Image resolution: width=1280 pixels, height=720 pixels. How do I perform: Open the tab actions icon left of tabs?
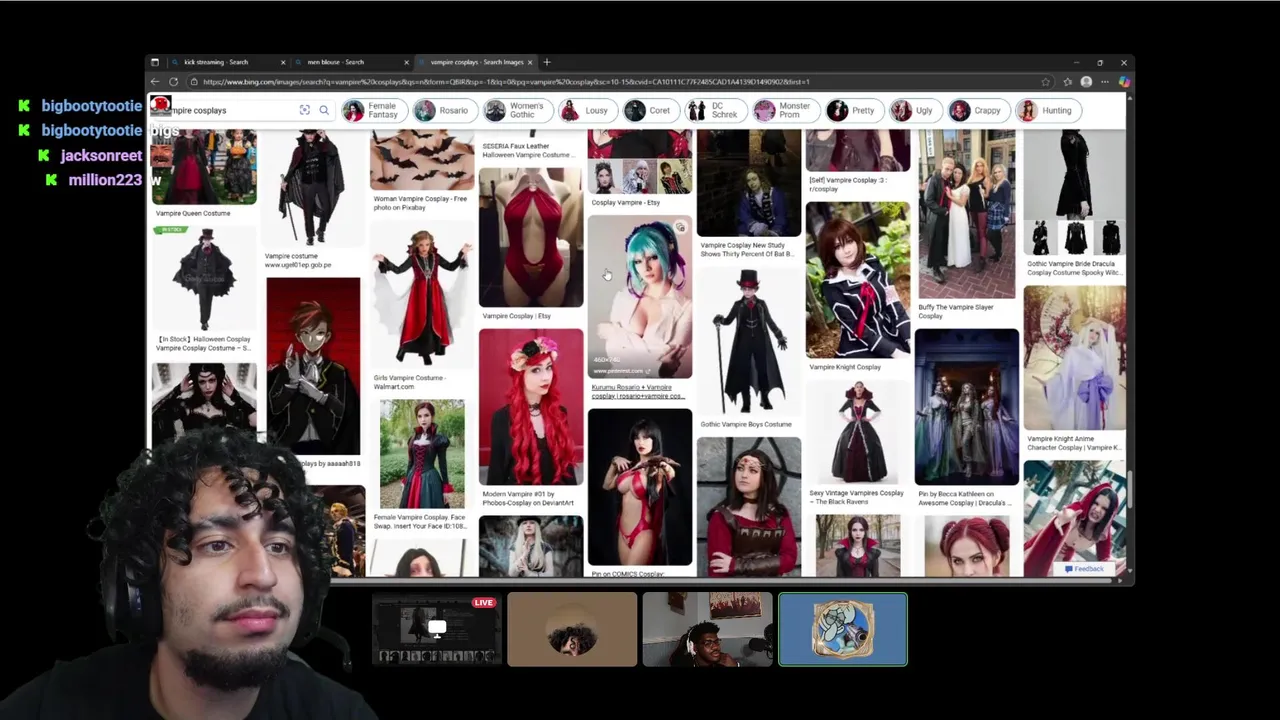click(155, 62)
